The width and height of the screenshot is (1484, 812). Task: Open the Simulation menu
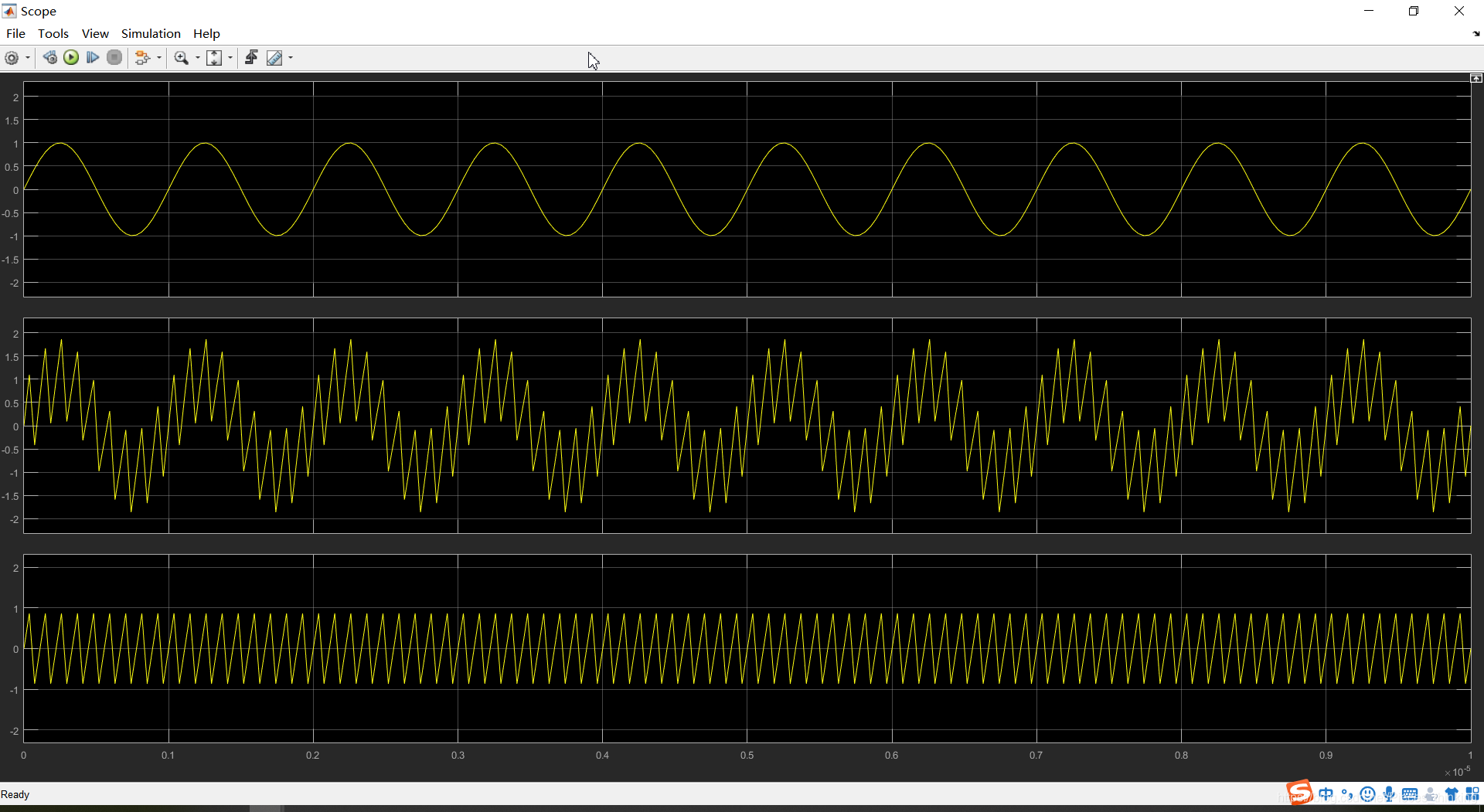click(x=151, y=33)
